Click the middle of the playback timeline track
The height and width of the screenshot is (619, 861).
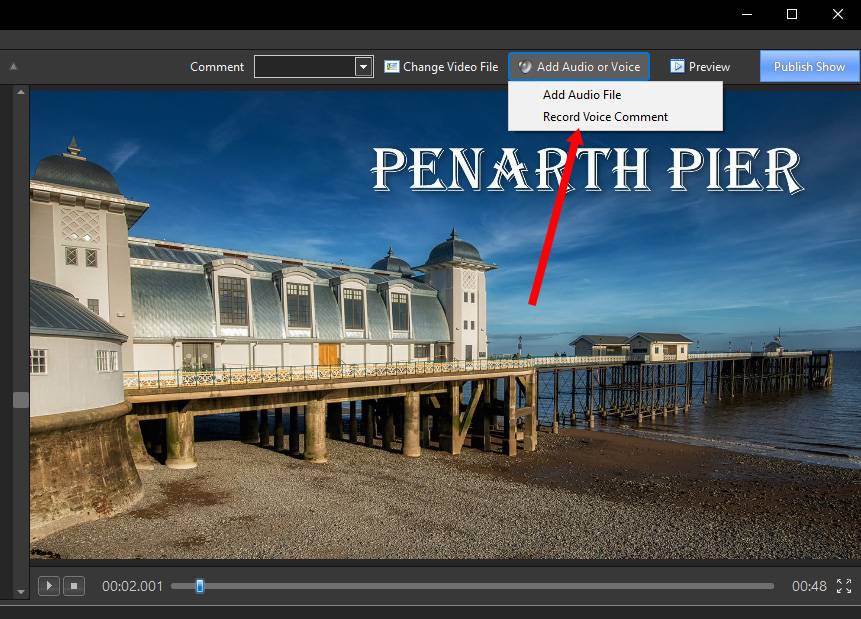point(472,586)
